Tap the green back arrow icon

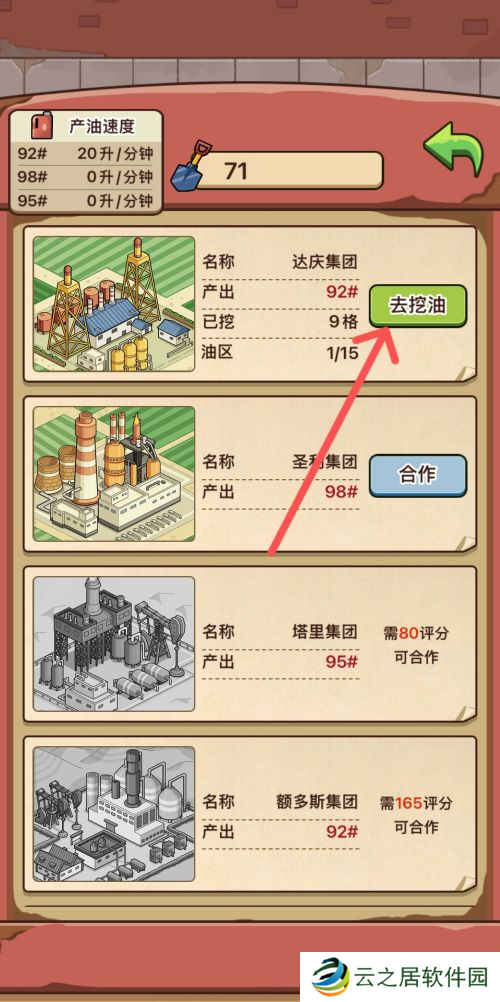(x=455, y=148)
